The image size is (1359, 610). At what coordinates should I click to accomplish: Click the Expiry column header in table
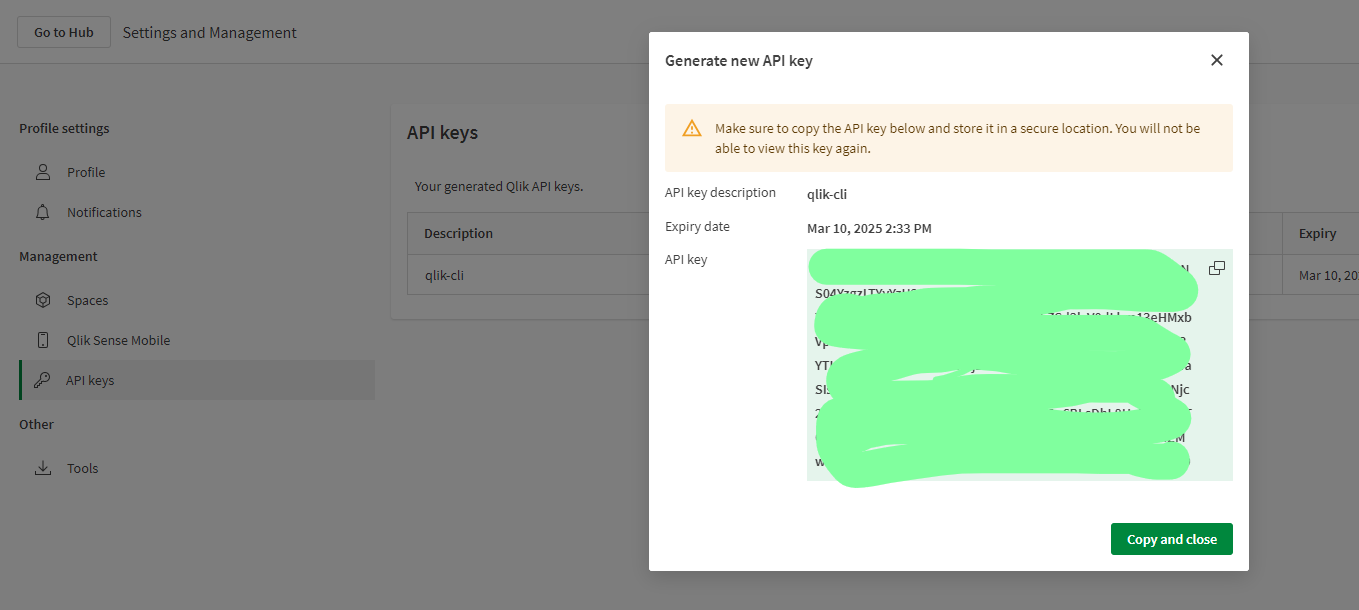(1317, 233)
